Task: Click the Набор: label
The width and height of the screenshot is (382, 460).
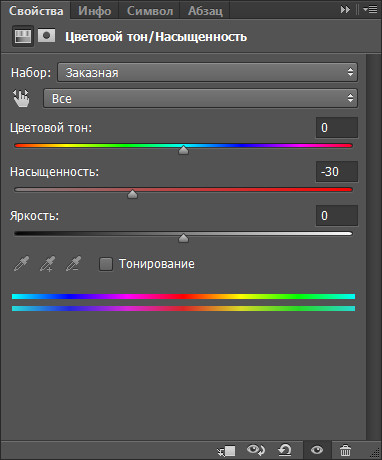Action: coord(31,73)
